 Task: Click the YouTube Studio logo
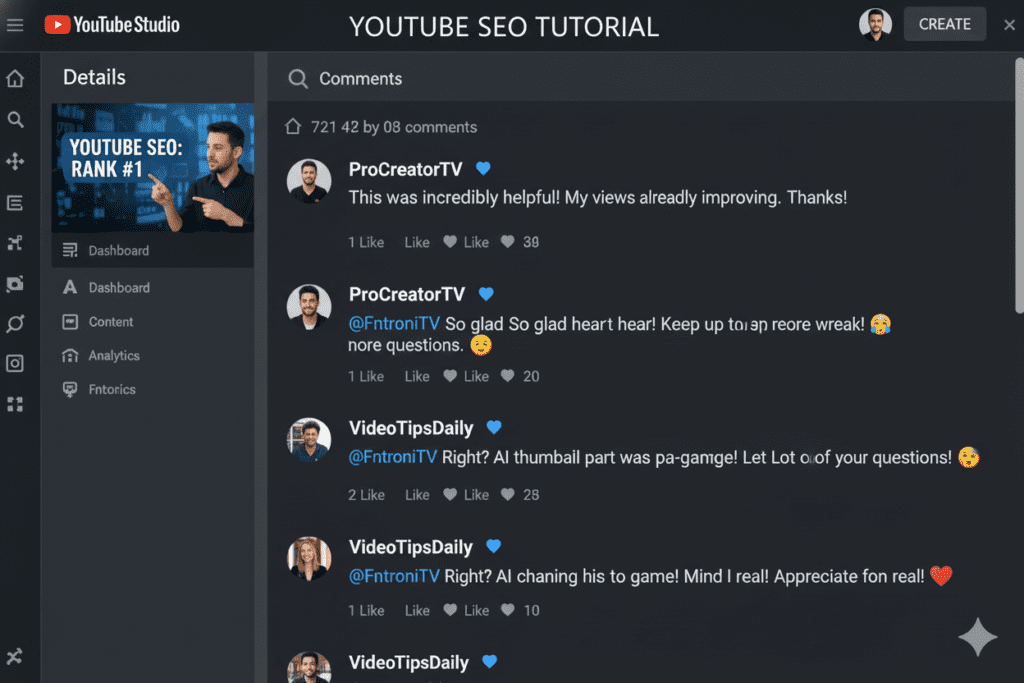click(110, 24)
